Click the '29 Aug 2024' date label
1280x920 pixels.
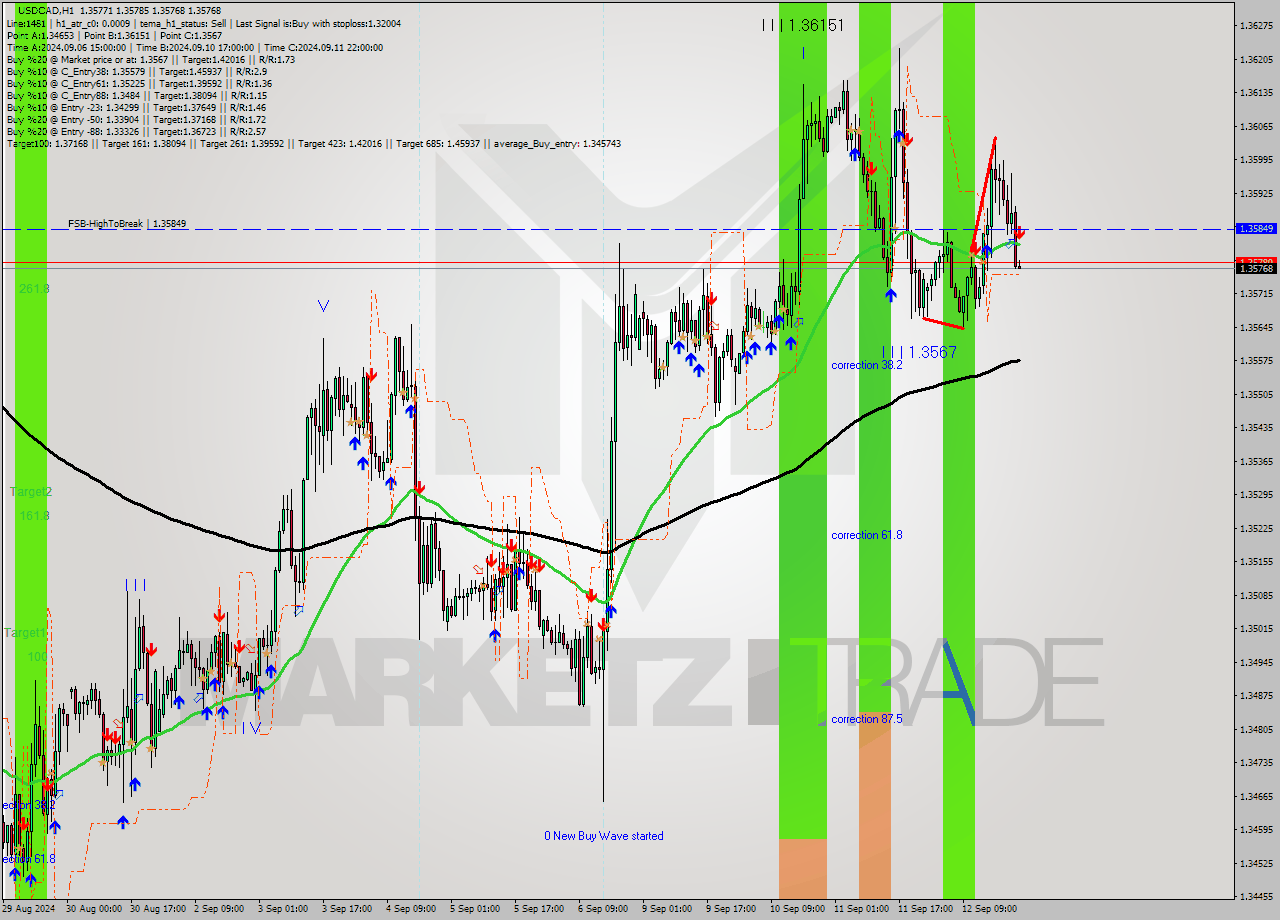click(29, 909)
